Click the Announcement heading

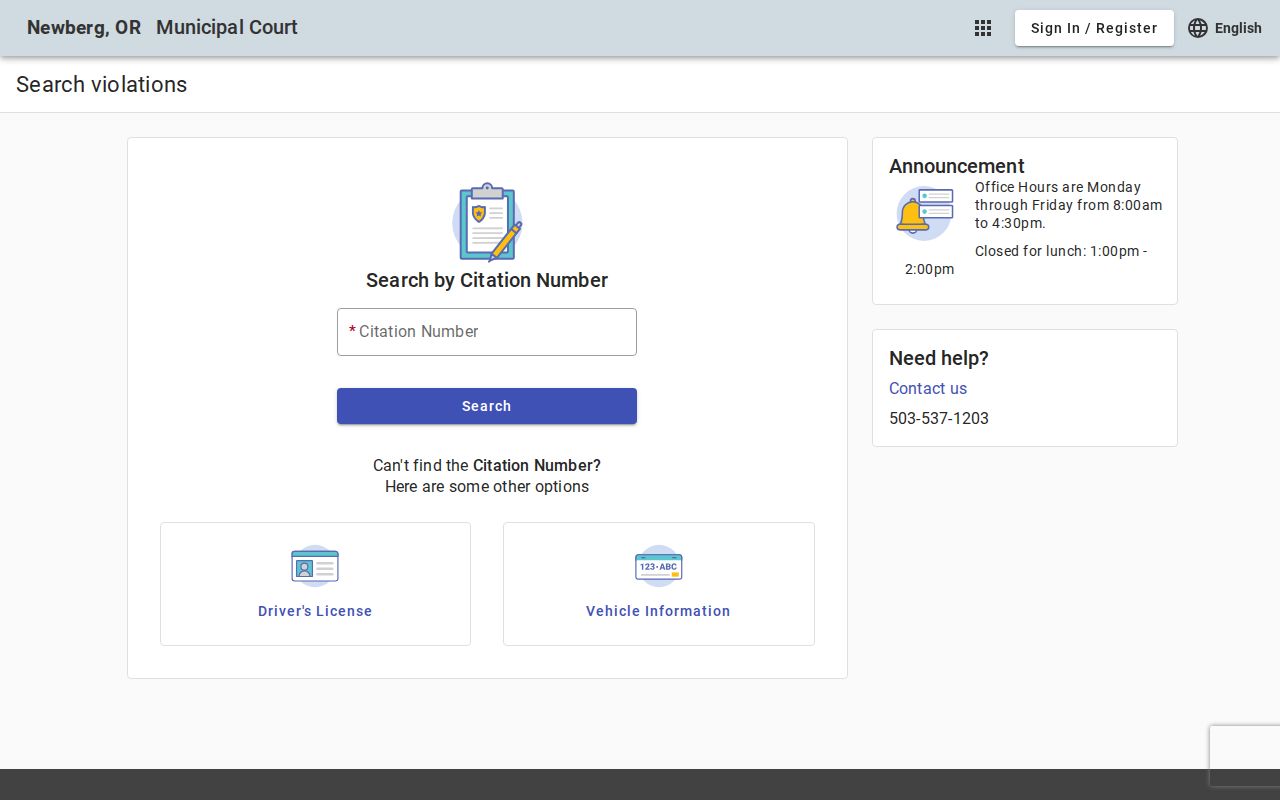(957, 166)
